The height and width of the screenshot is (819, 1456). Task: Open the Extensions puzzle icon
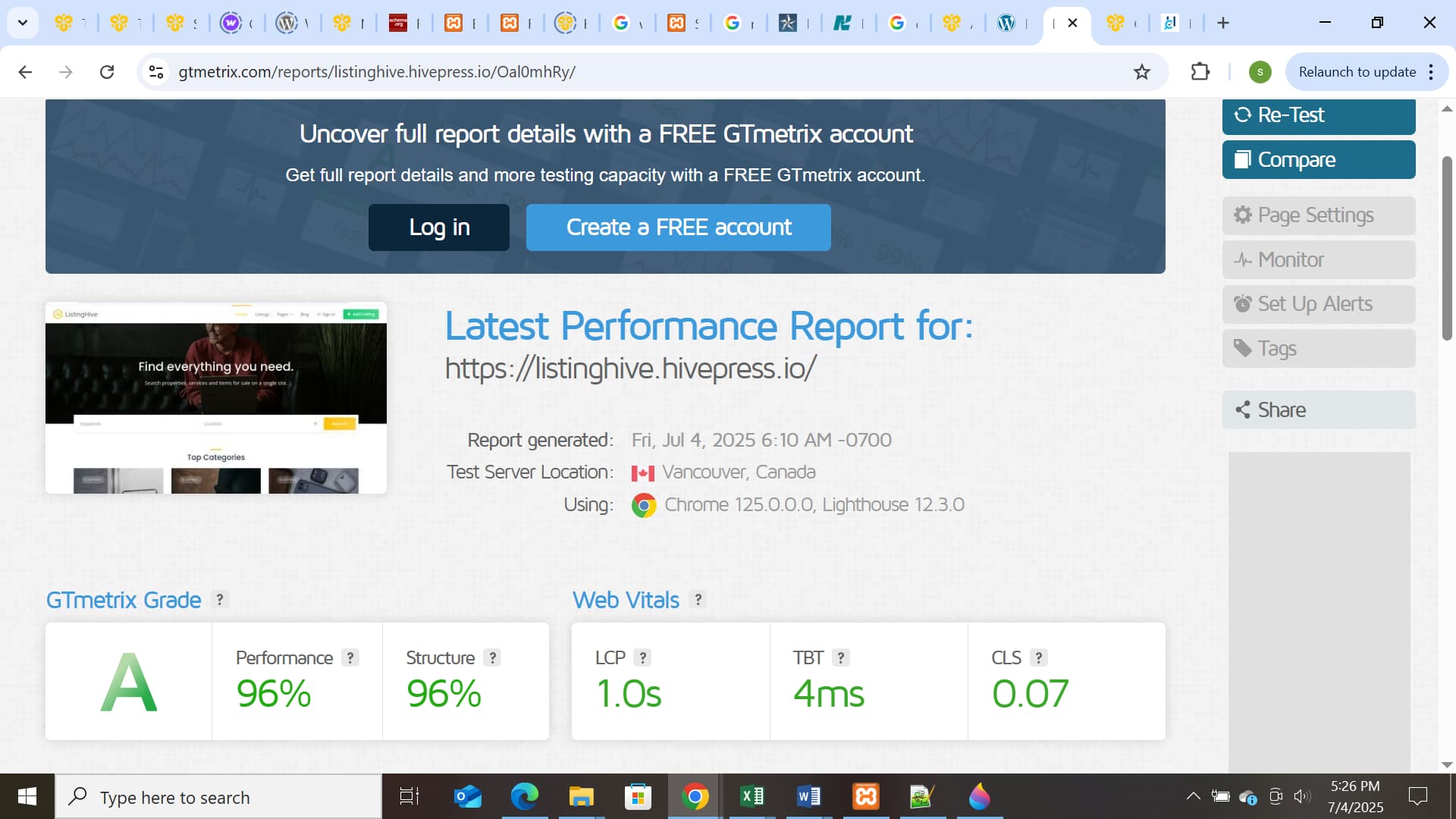pos(1200,72)
